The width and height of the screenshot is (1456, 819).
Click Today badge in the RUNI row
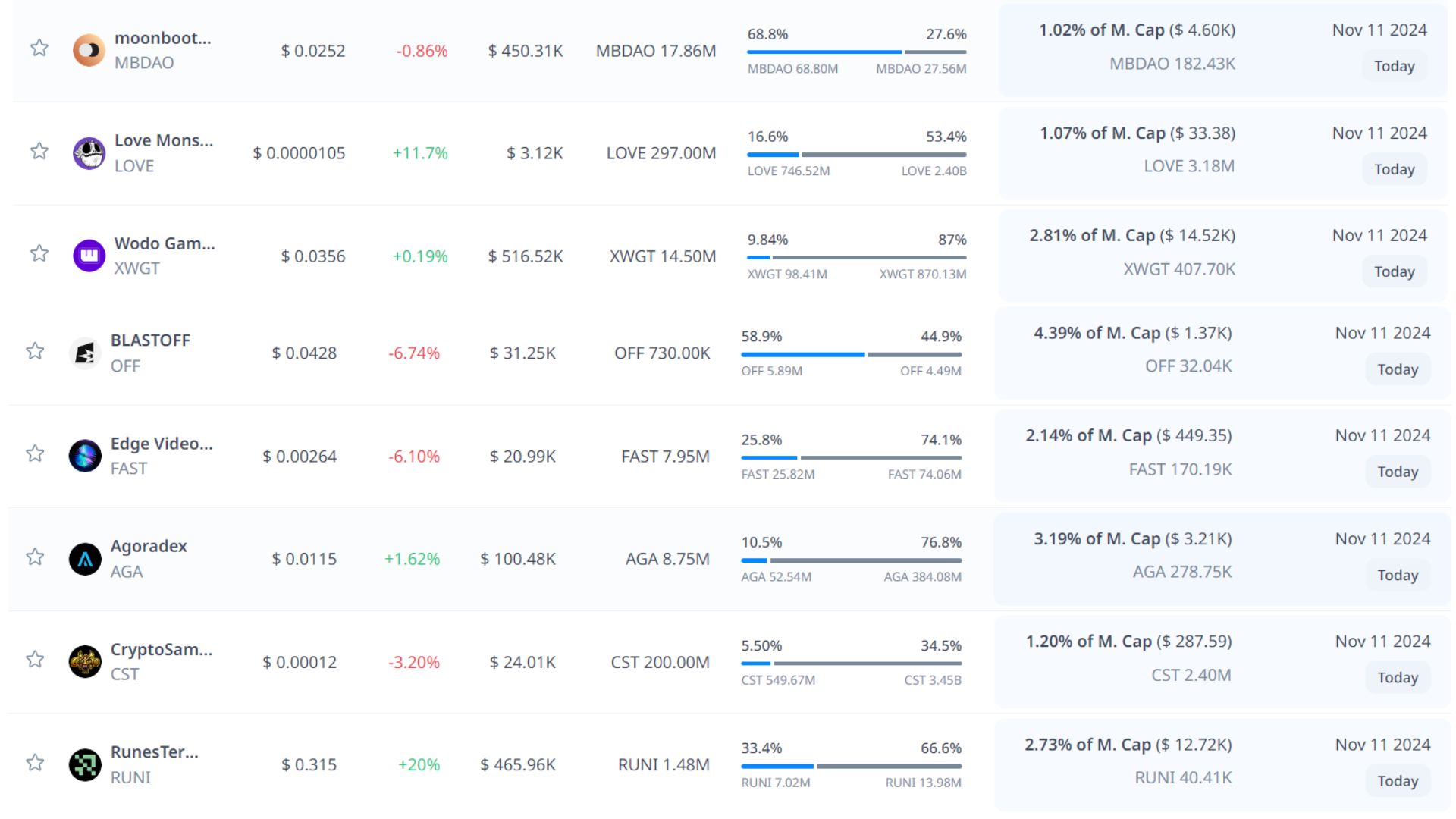(1397, 781)
